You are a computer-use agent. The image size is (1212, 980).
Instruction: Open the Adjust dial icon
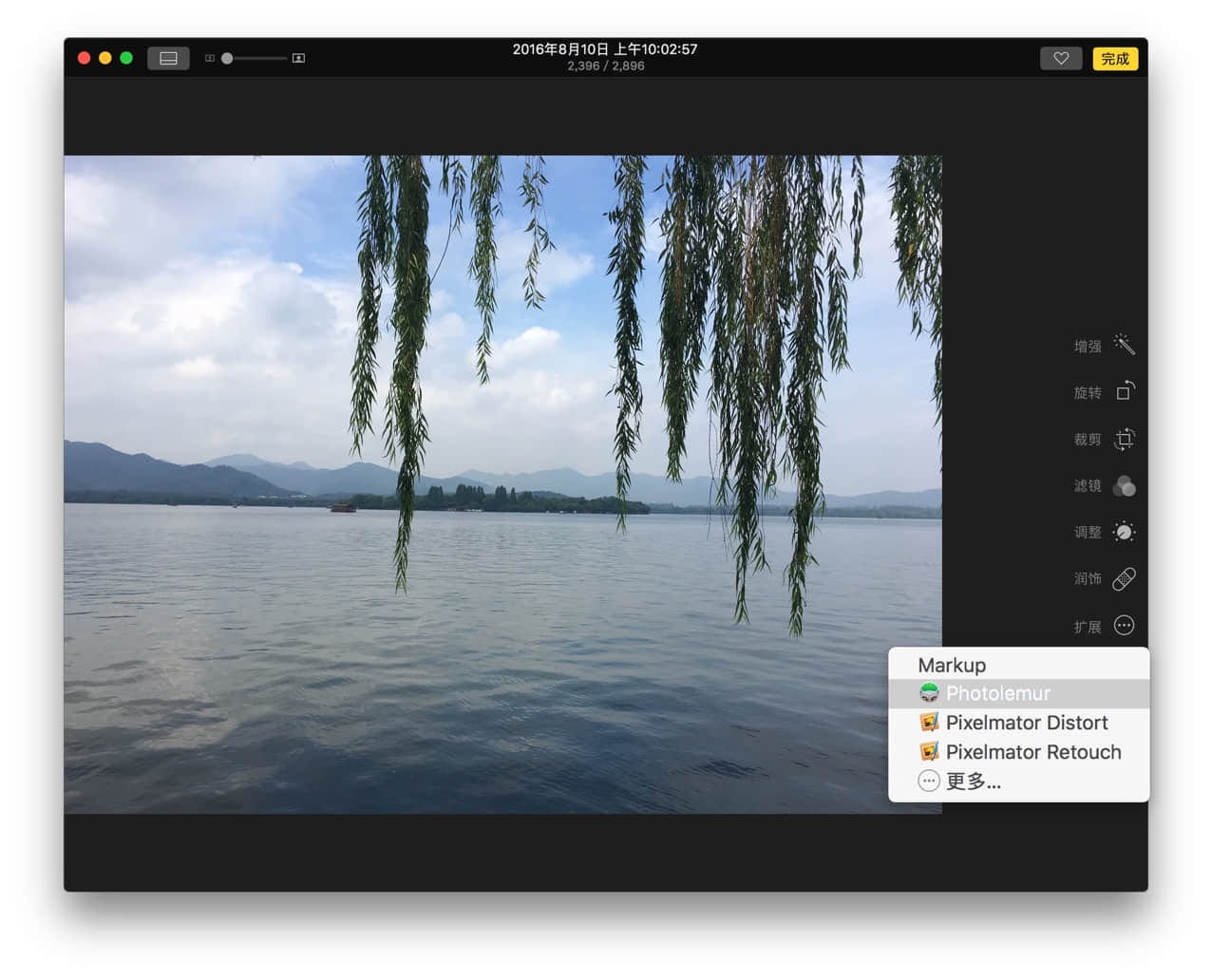coord(1125,532)
